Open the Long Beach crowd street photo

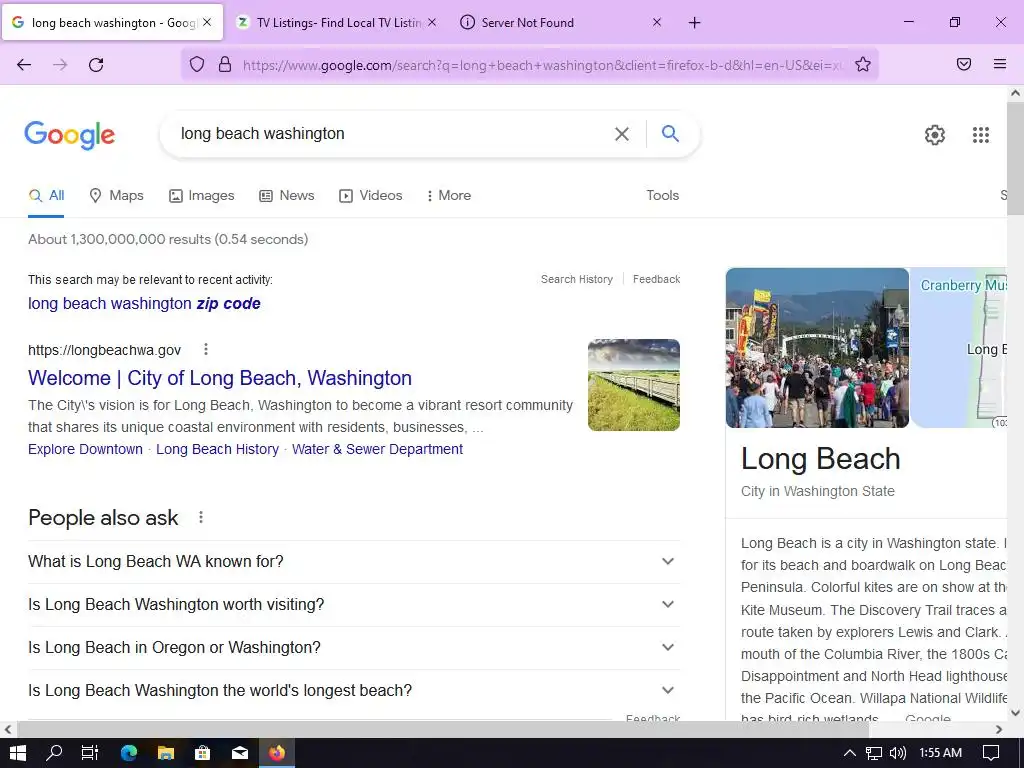pos(817,348)
